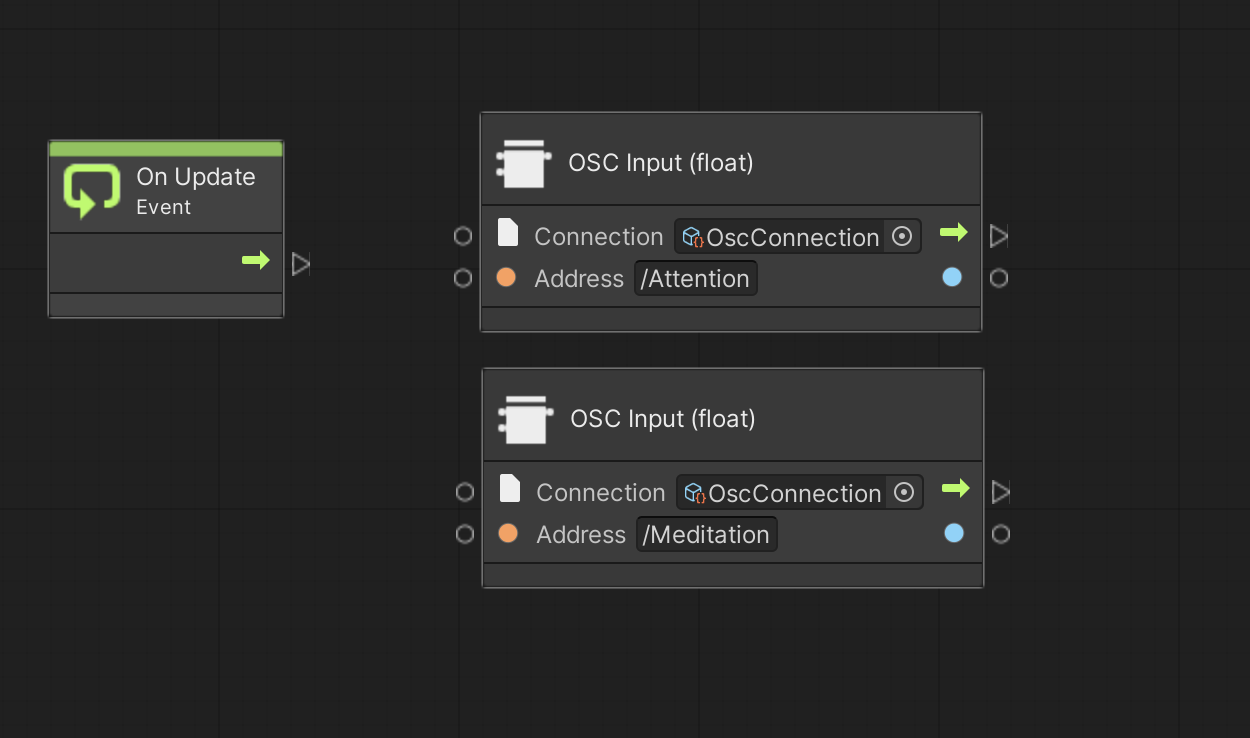The width and height of the screenshot is (1250, 738).
Task: Click Connection input port of /Meditation node
Action: click(464, 492)
